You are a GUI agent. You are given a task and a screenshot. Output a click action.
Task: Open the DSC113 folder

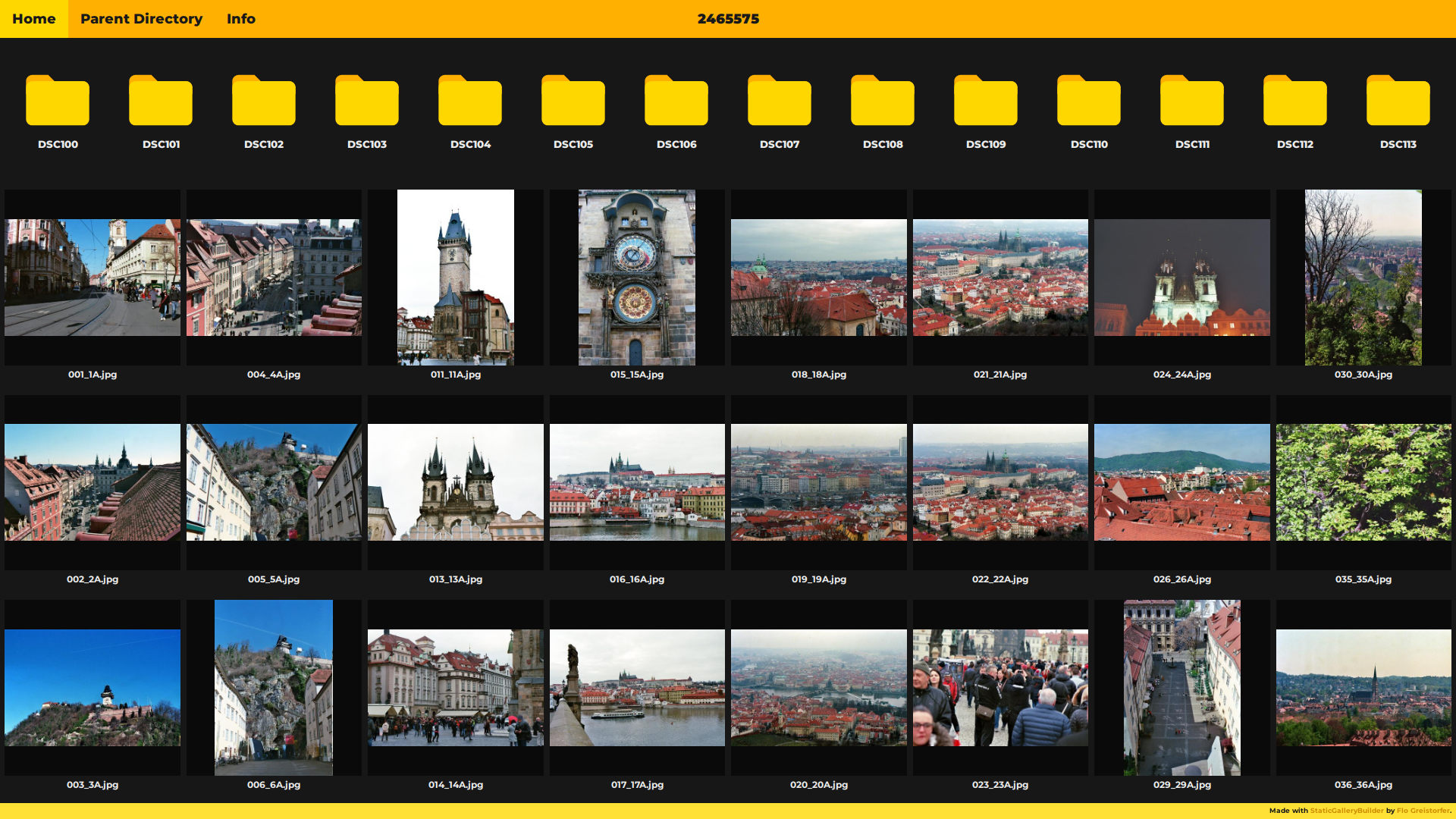click(1398, 101)
